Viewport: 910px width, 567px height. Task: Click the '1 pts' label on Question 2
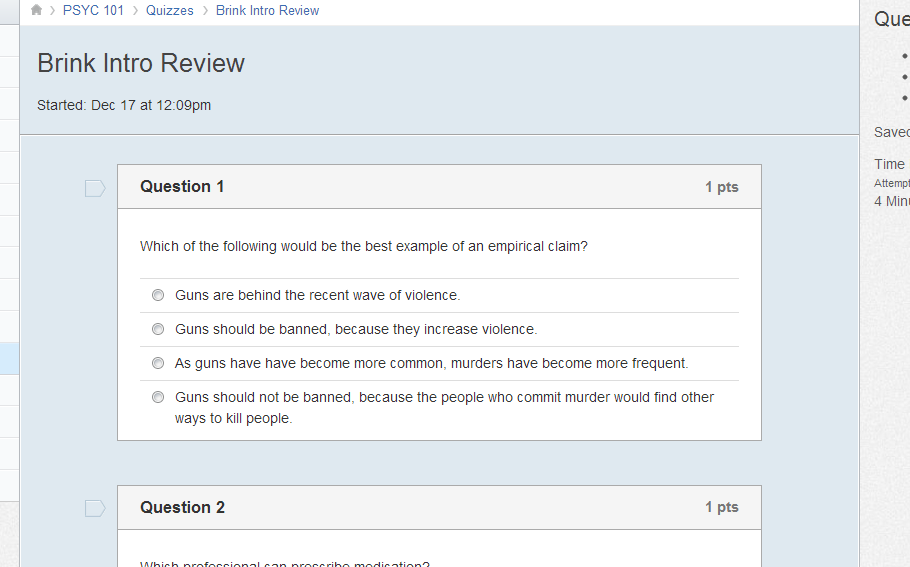721,507
